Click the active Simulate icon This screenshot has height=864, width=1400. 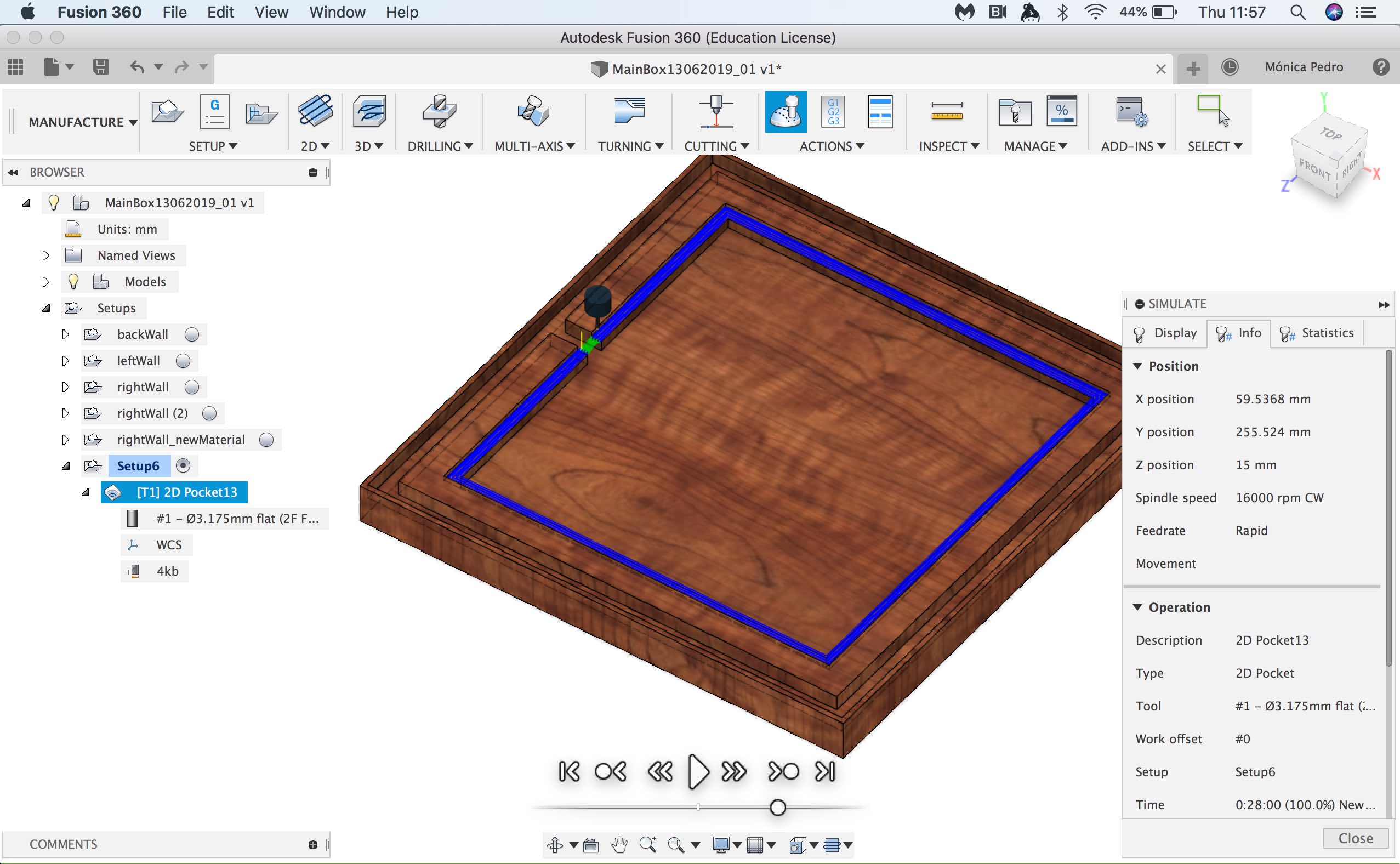click(786, 111)
